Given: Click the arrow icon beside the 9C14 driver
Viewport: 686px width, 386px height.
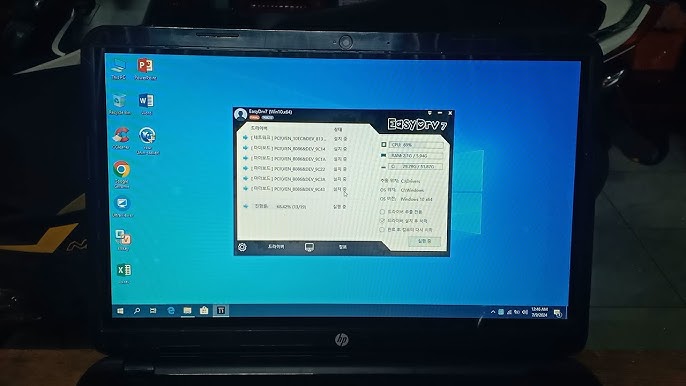Looking at the screenshot, I should click(245, 148).
